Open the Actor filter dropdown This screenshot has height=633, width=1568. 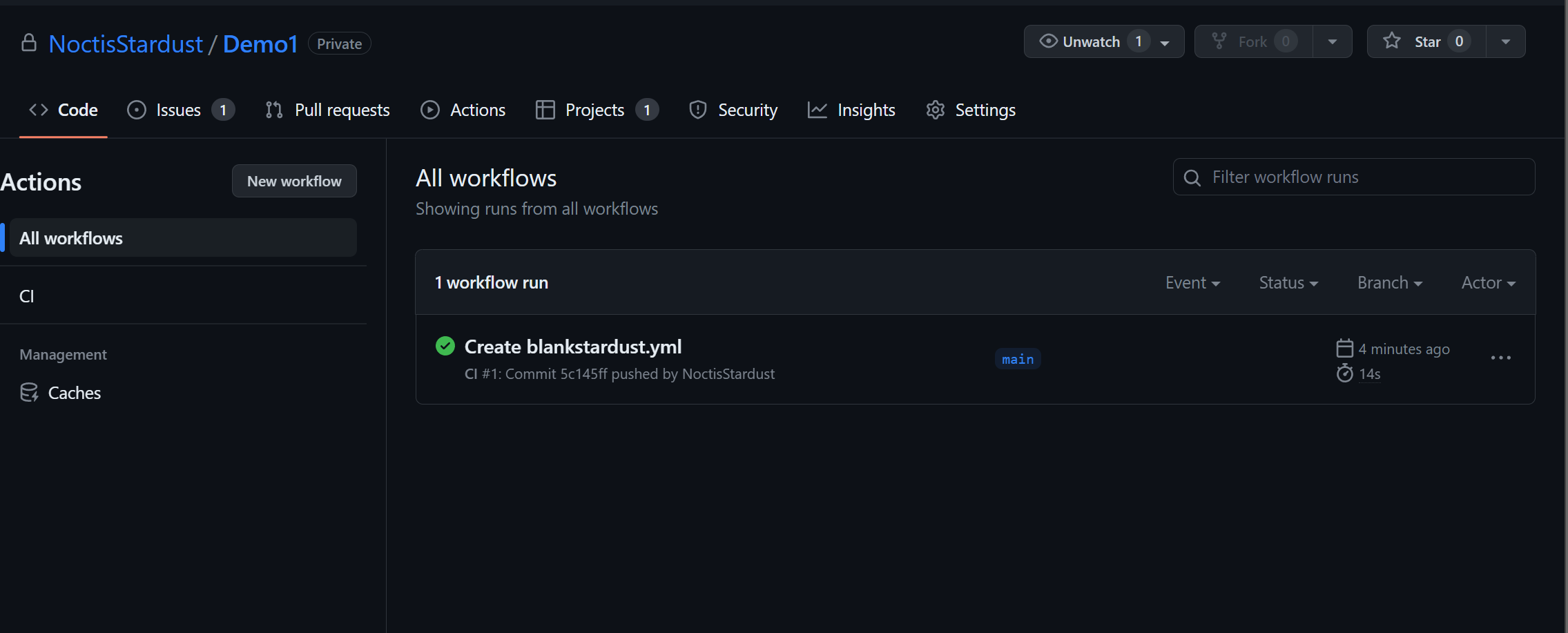[1488, 282]
